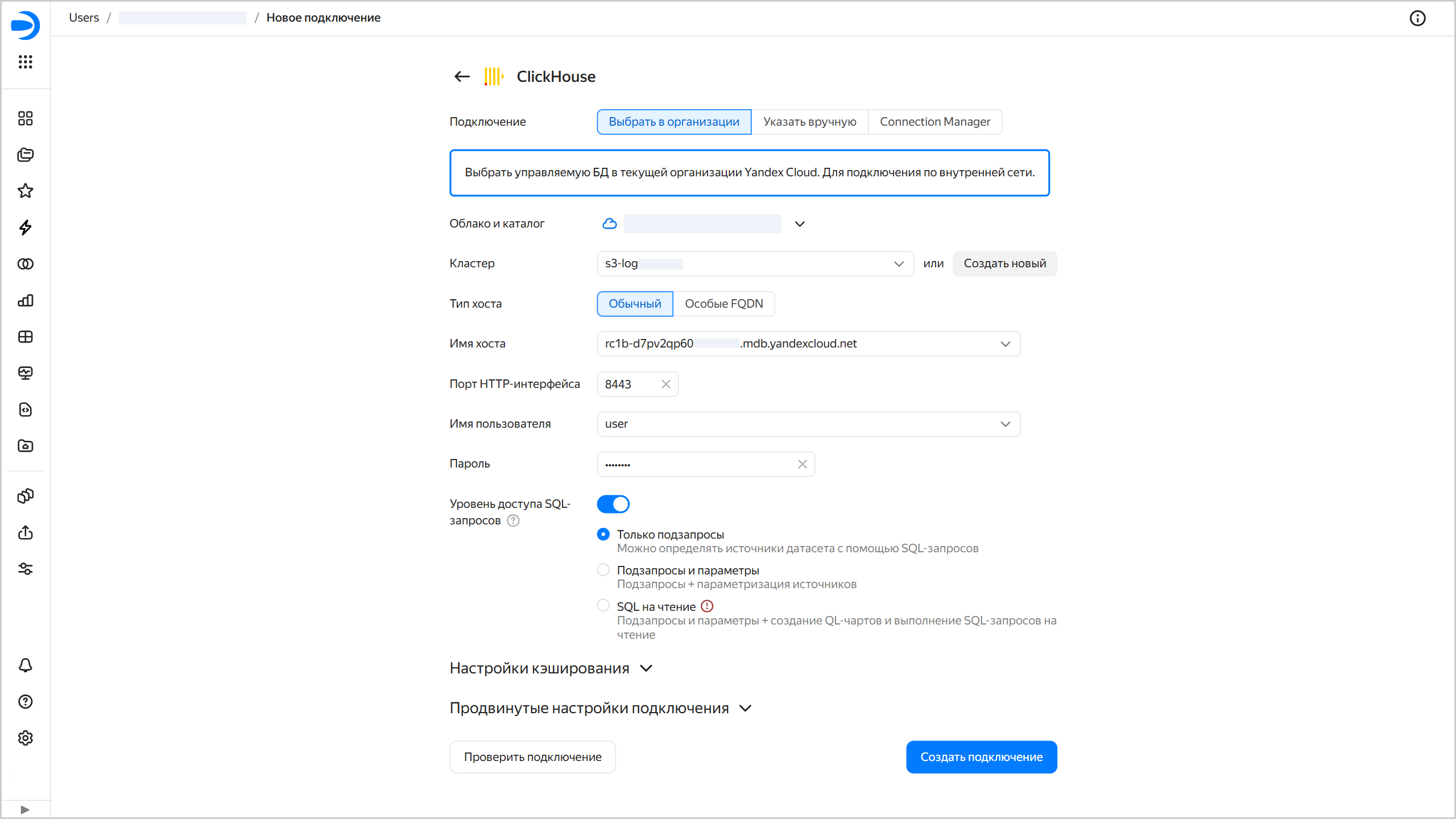
Task: Open the stacked cubes icon in sidebar
Action: point(26,496)
